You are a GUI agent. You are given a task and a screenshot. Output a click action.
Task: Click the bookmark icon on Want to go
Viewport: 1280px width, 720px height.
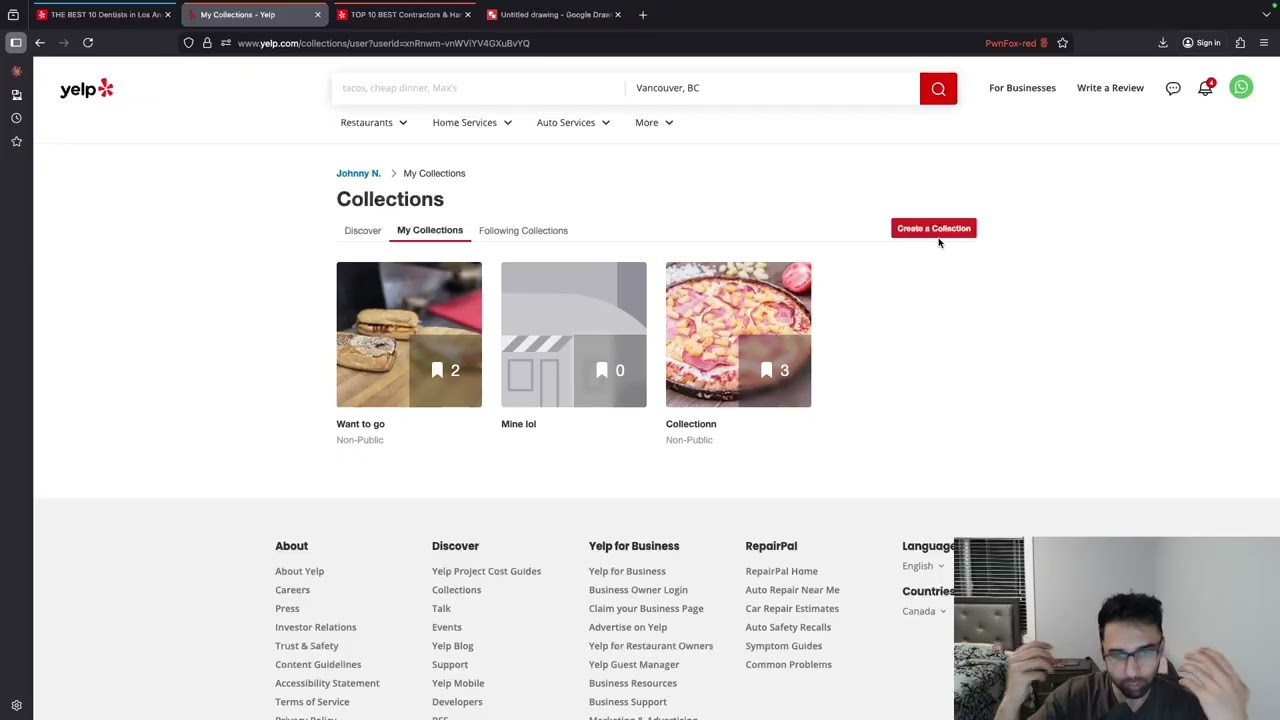tap(437, 370)
